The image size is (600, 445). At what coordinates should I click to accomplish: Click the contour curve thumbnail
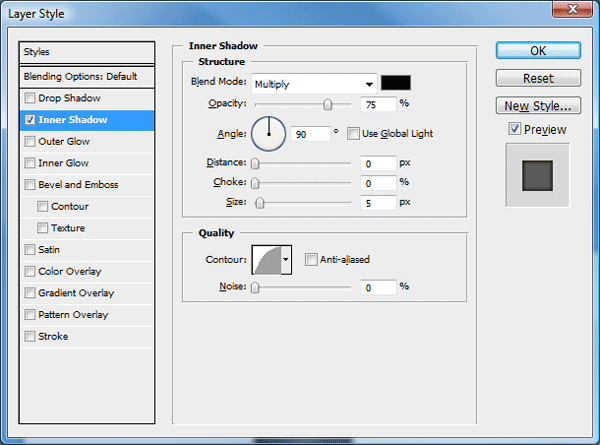pyautogui.click(x=267, y=260)
